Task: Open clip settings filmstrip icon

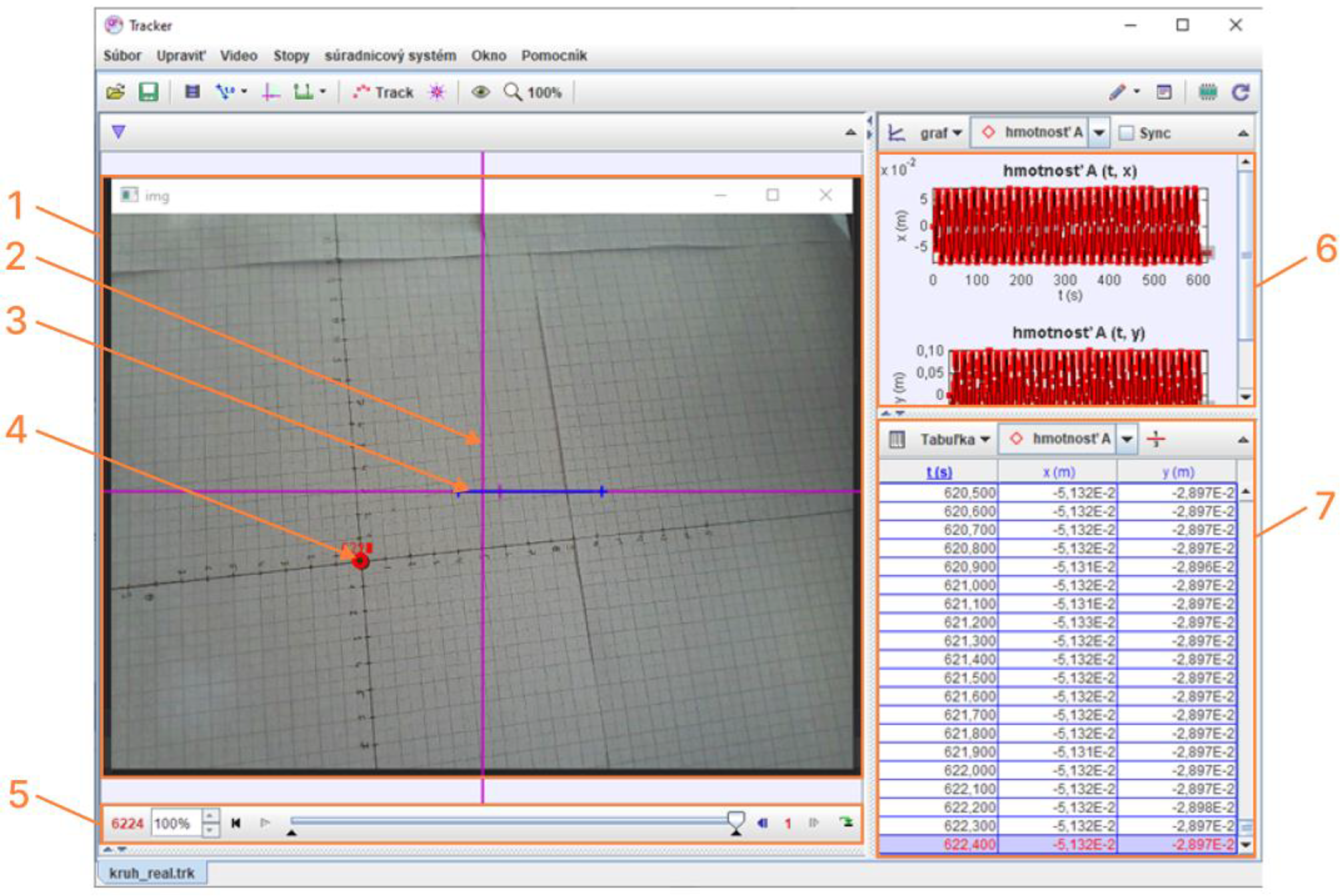Action: click(x=192, y=92)
